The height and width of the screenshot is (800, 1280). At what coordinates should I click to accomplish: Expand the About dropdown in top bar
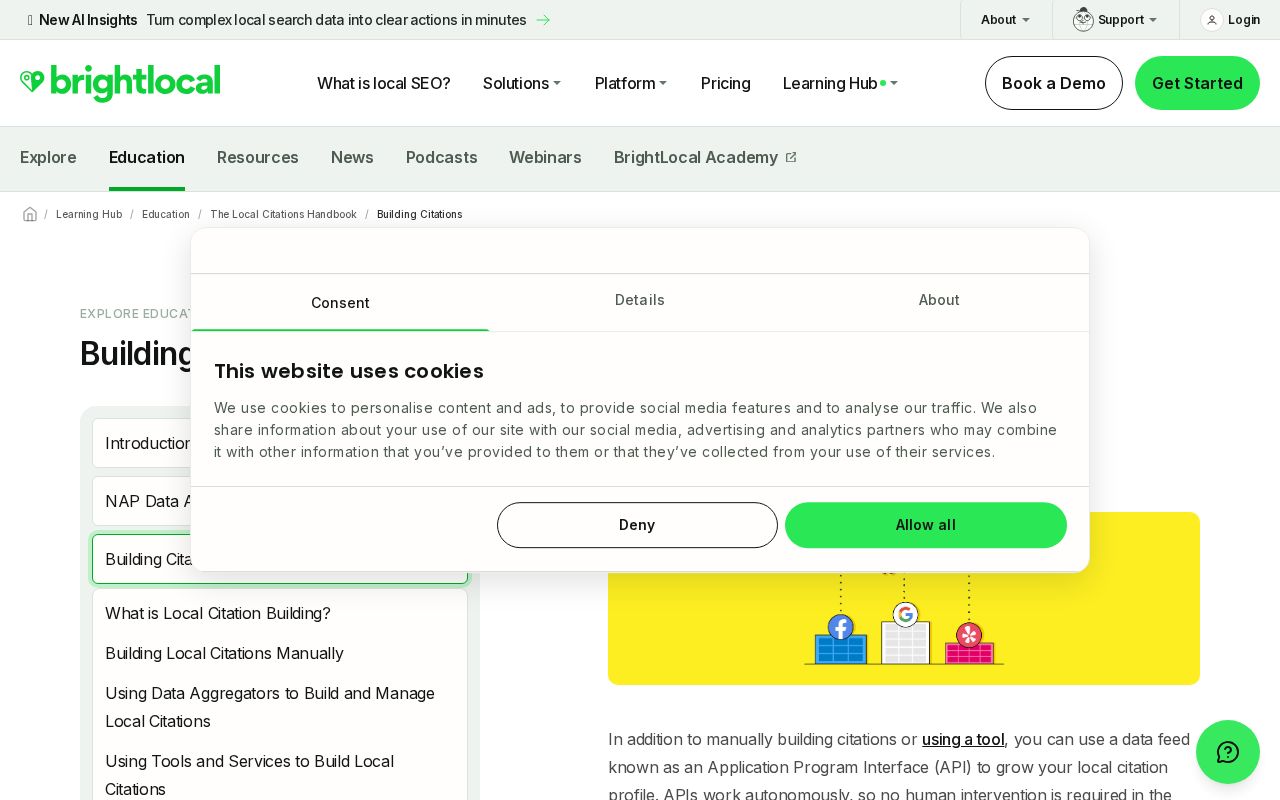pyautogui.click(x=1005, y=20)
